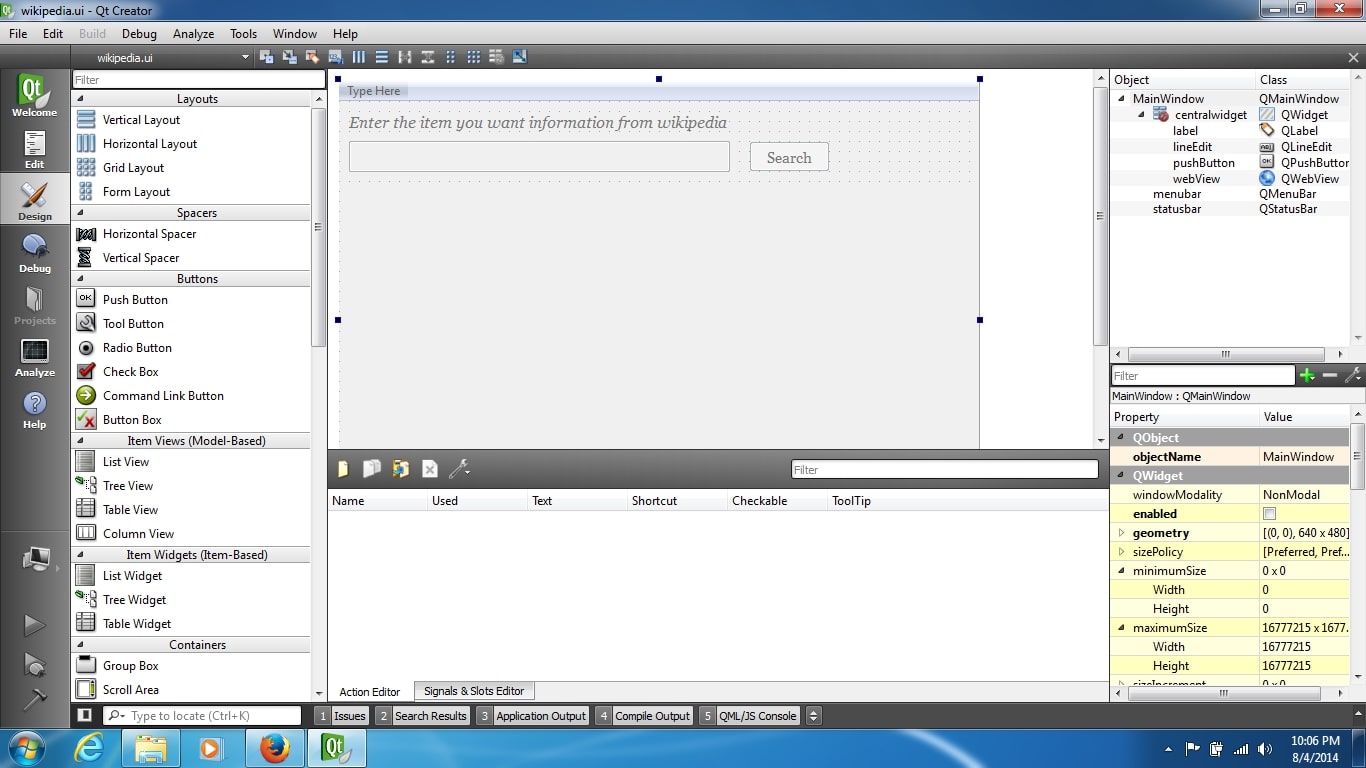Screen dimensions: 1366x768
Task: Apply Lay Out Horizontally from toolbar
Action: [x=359, y=57]
